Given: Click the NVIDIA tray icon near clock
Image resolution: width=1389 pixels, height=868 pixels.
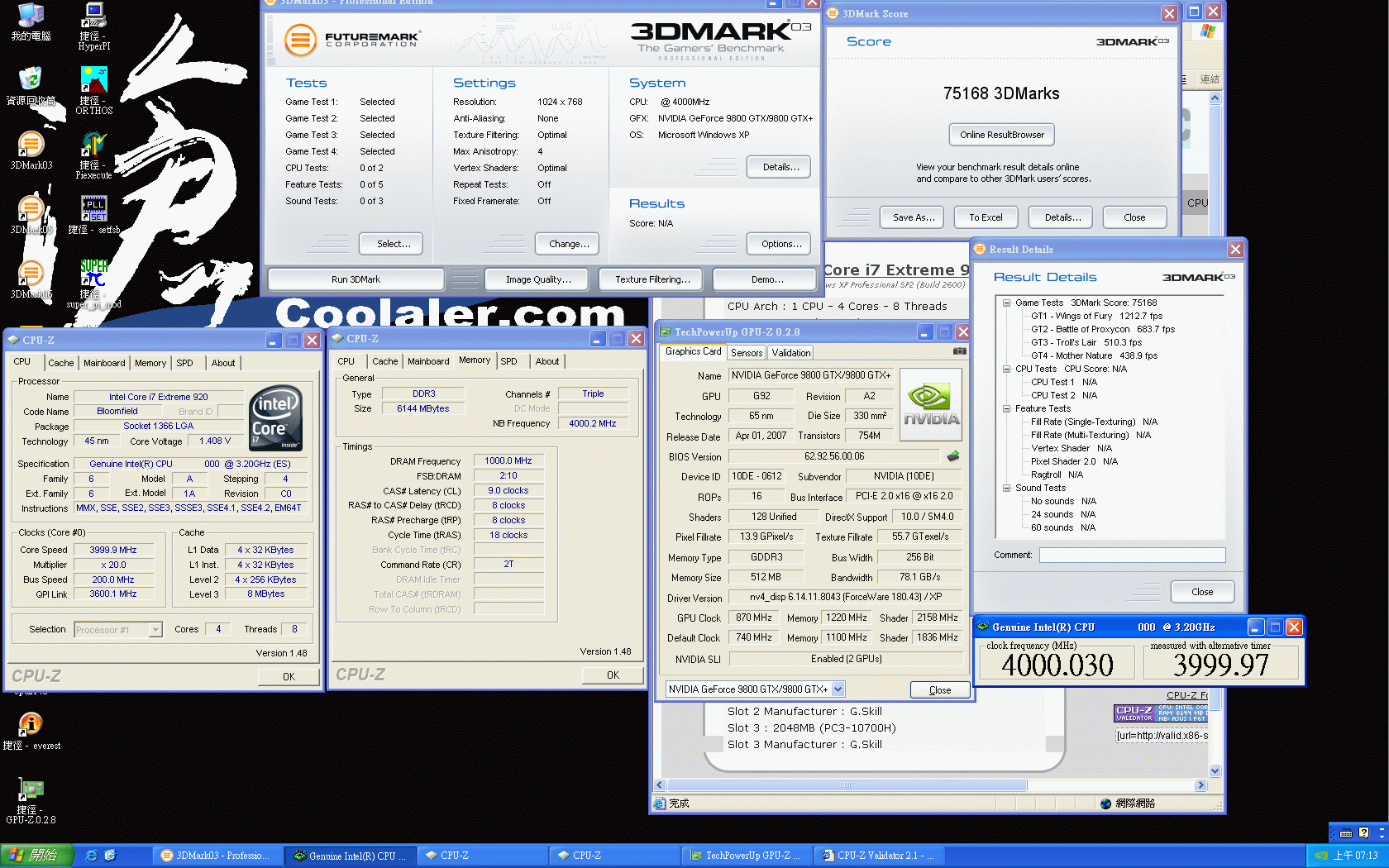Looking at the screenshot, I should tap(1321, 856).
